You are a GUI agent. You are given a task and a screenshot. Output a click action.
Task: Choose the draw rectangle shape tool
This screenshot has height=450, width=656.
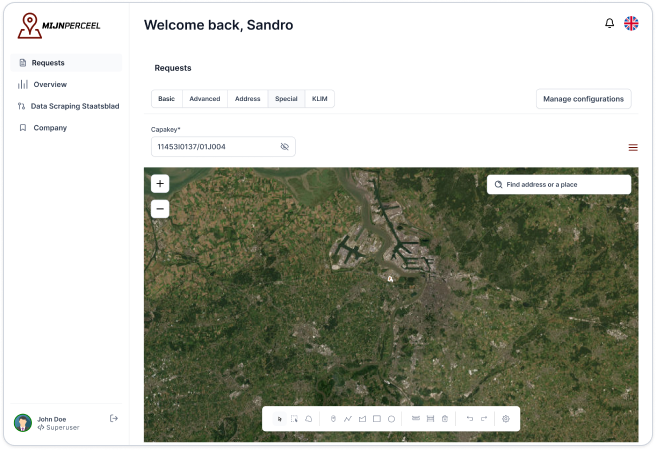[377, 419]
